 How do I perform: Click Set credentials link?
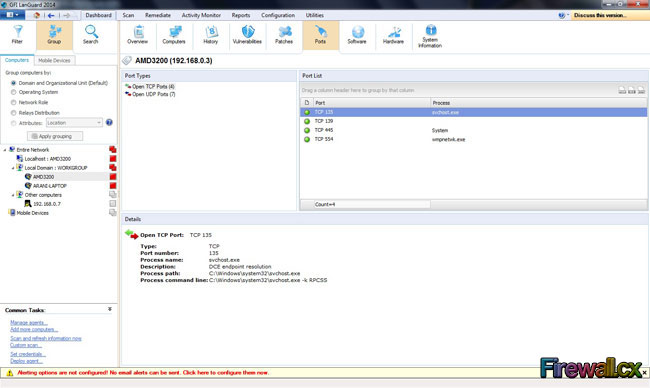(x=28, y=354)
